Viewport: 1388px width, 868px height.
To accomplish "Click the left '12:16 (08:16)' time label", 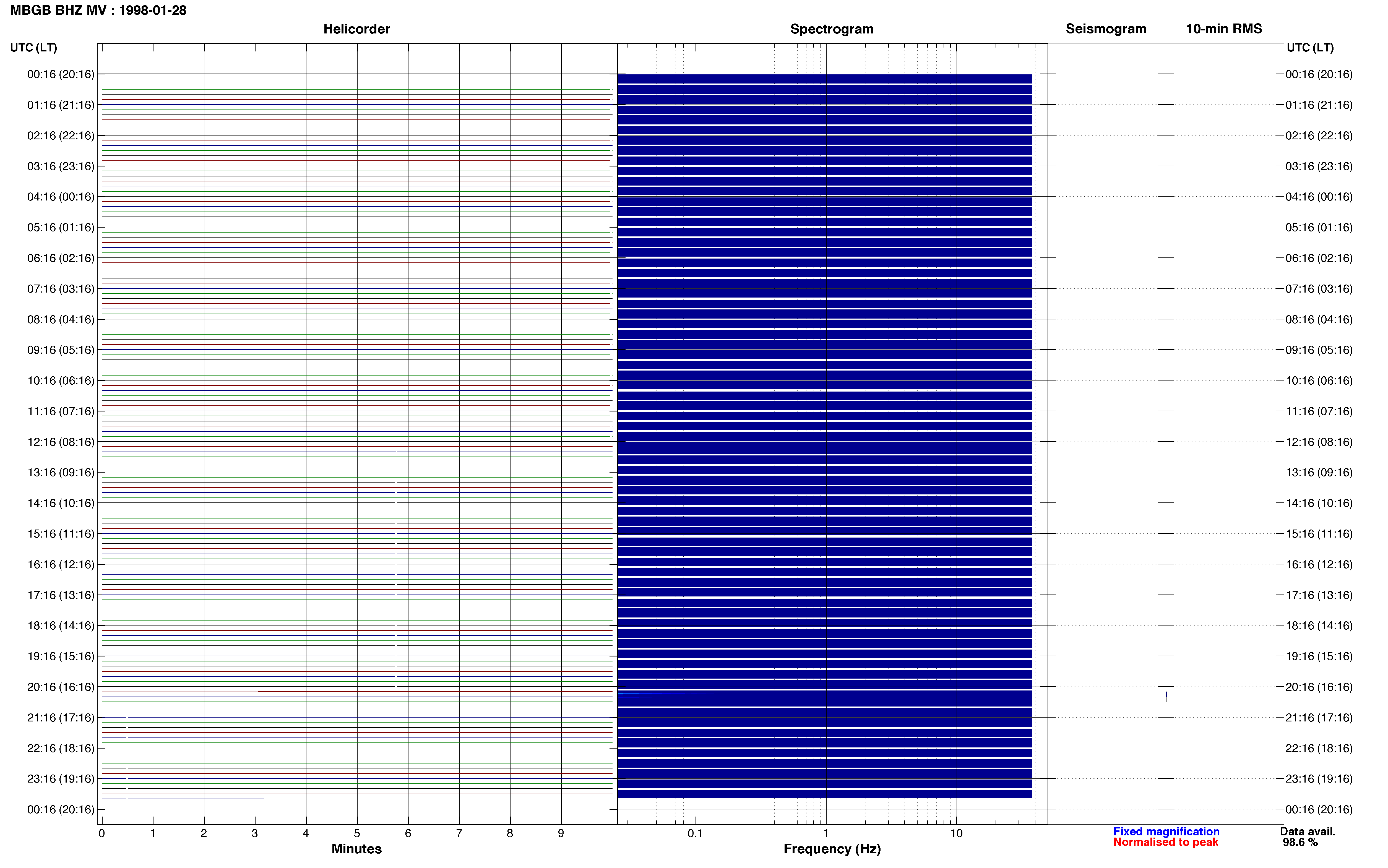I will tap(61, 442).
